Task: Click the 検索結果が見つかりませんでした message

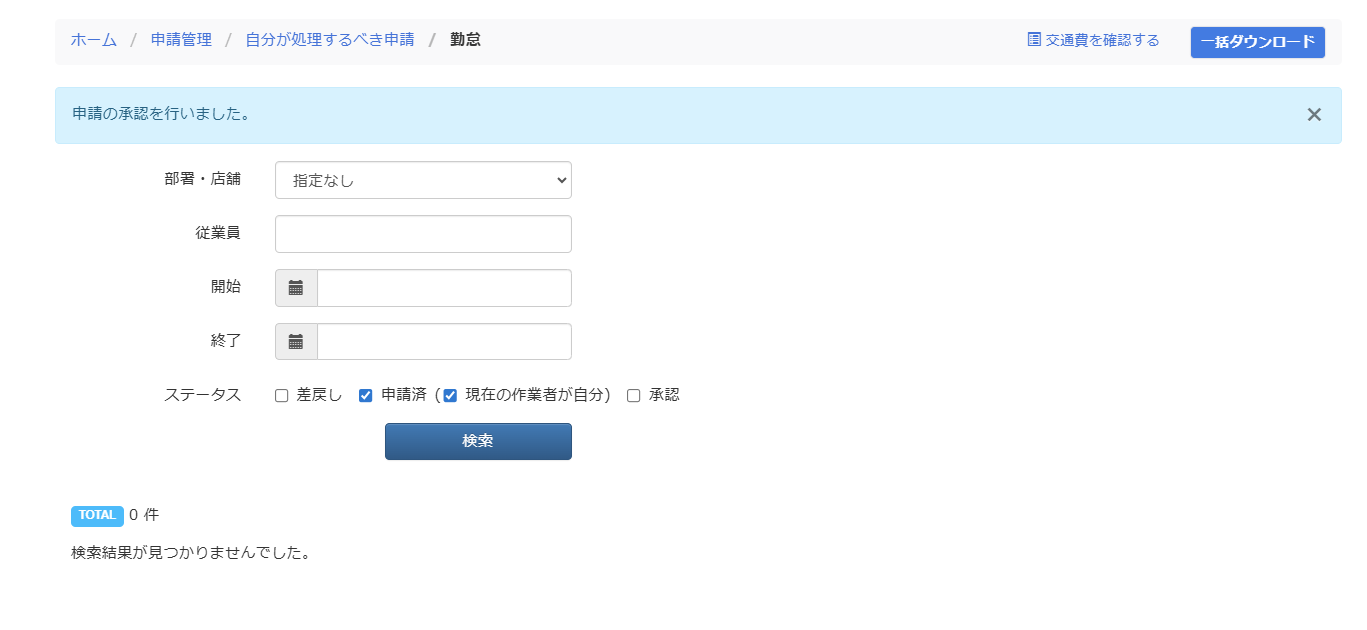Action: tap(191, 553)
